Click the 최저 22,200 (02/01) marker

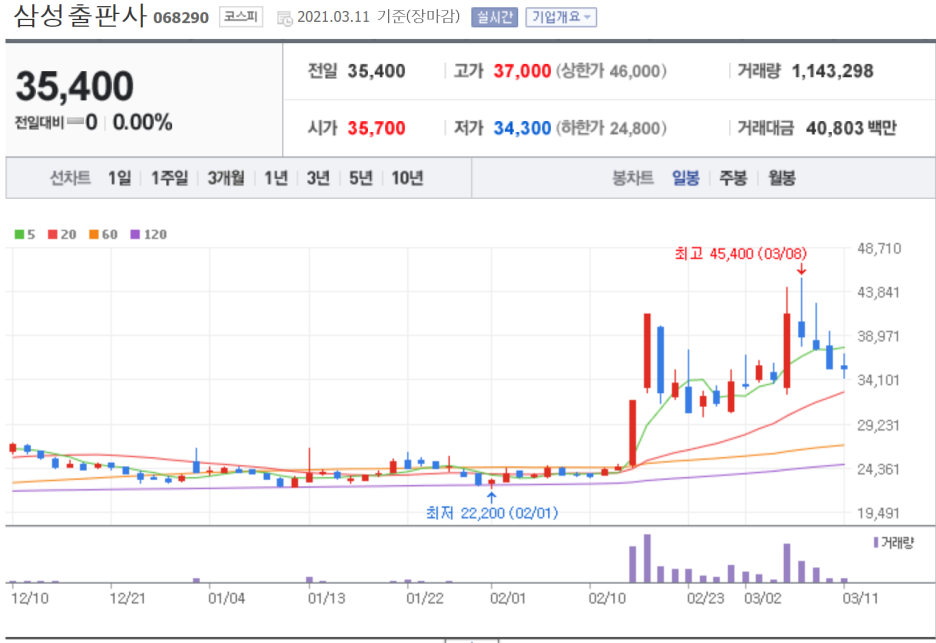(x=492, y=513)
